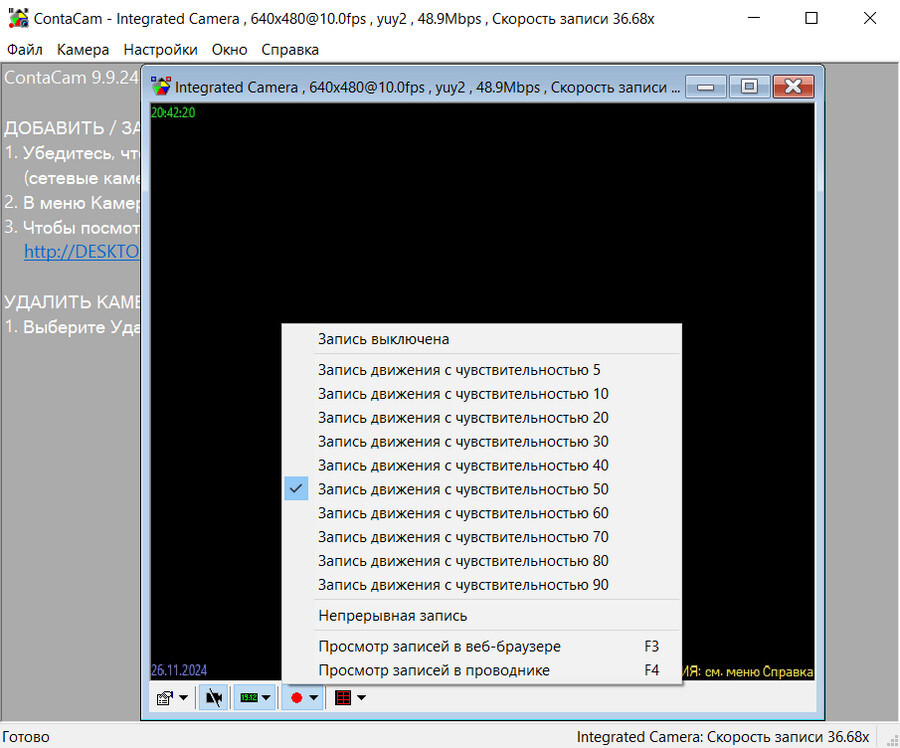Enable "Непрерывная запись" continuous recording
The image size is (900, 748).
pyautogui.click(x=482, y=616)
